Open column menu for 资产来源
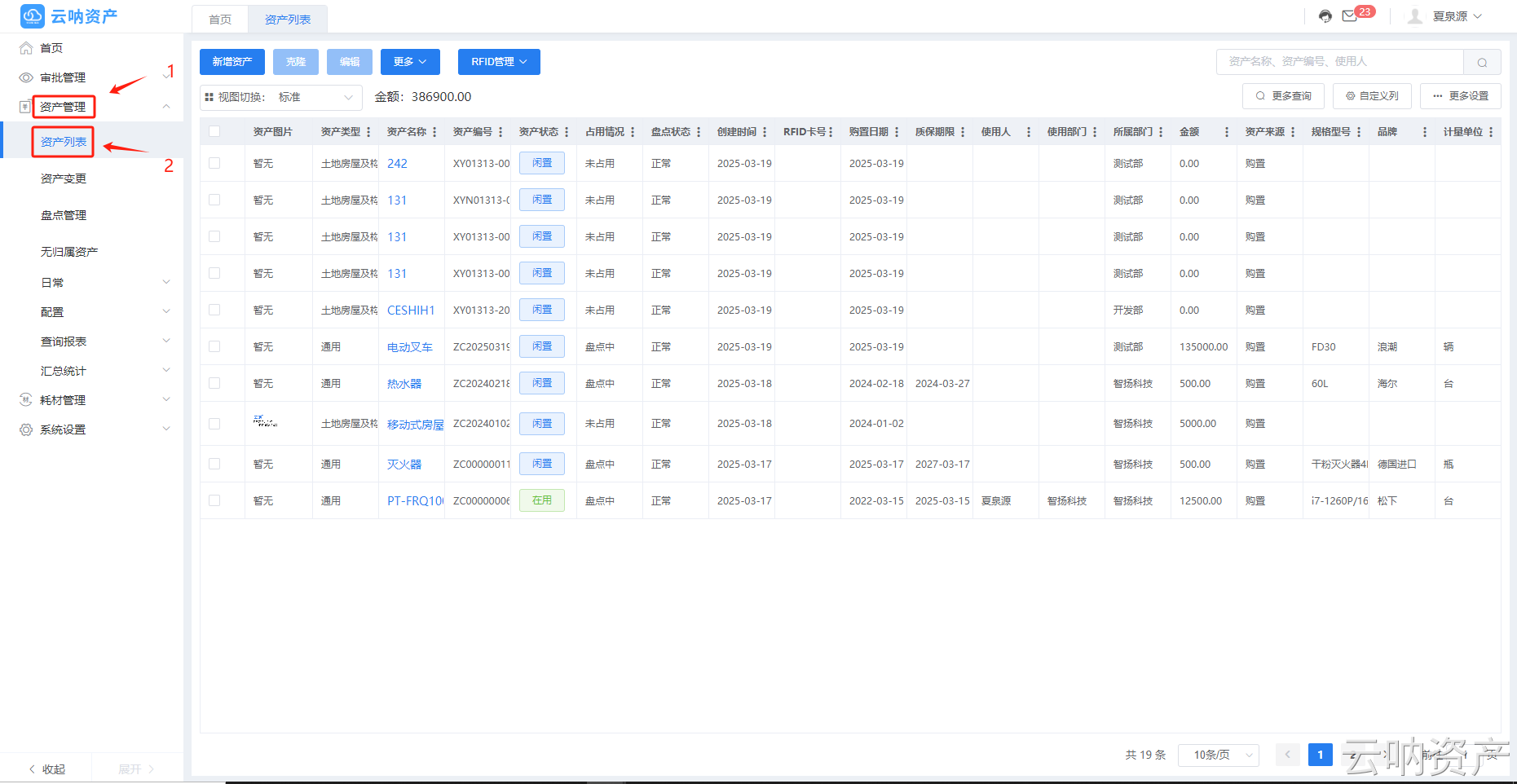Viewport: 1517px width, 784px height. coord(1293,132)
